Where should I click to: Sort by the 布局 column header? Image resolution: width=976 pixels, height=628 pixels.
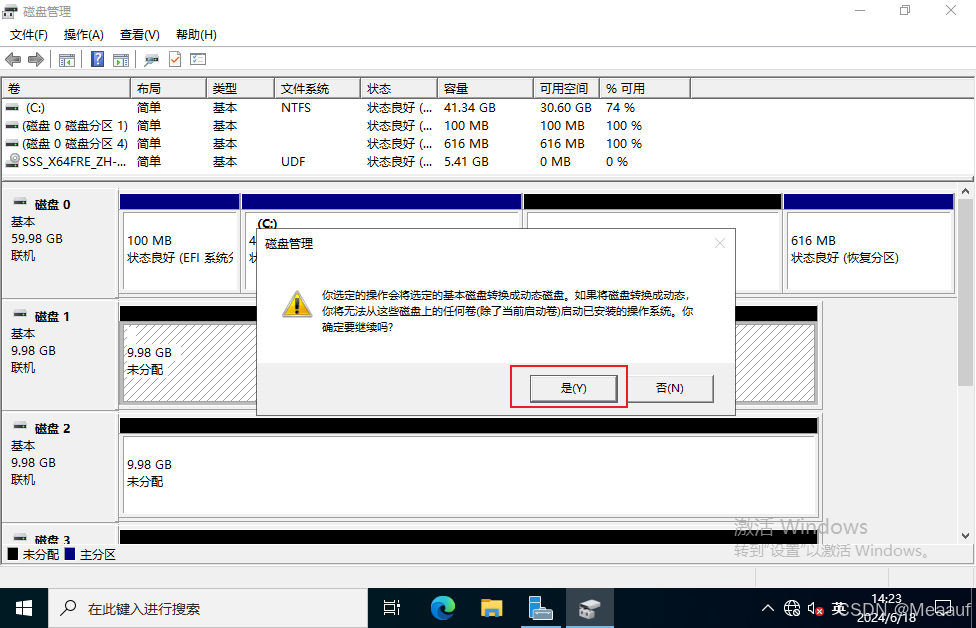168,89
